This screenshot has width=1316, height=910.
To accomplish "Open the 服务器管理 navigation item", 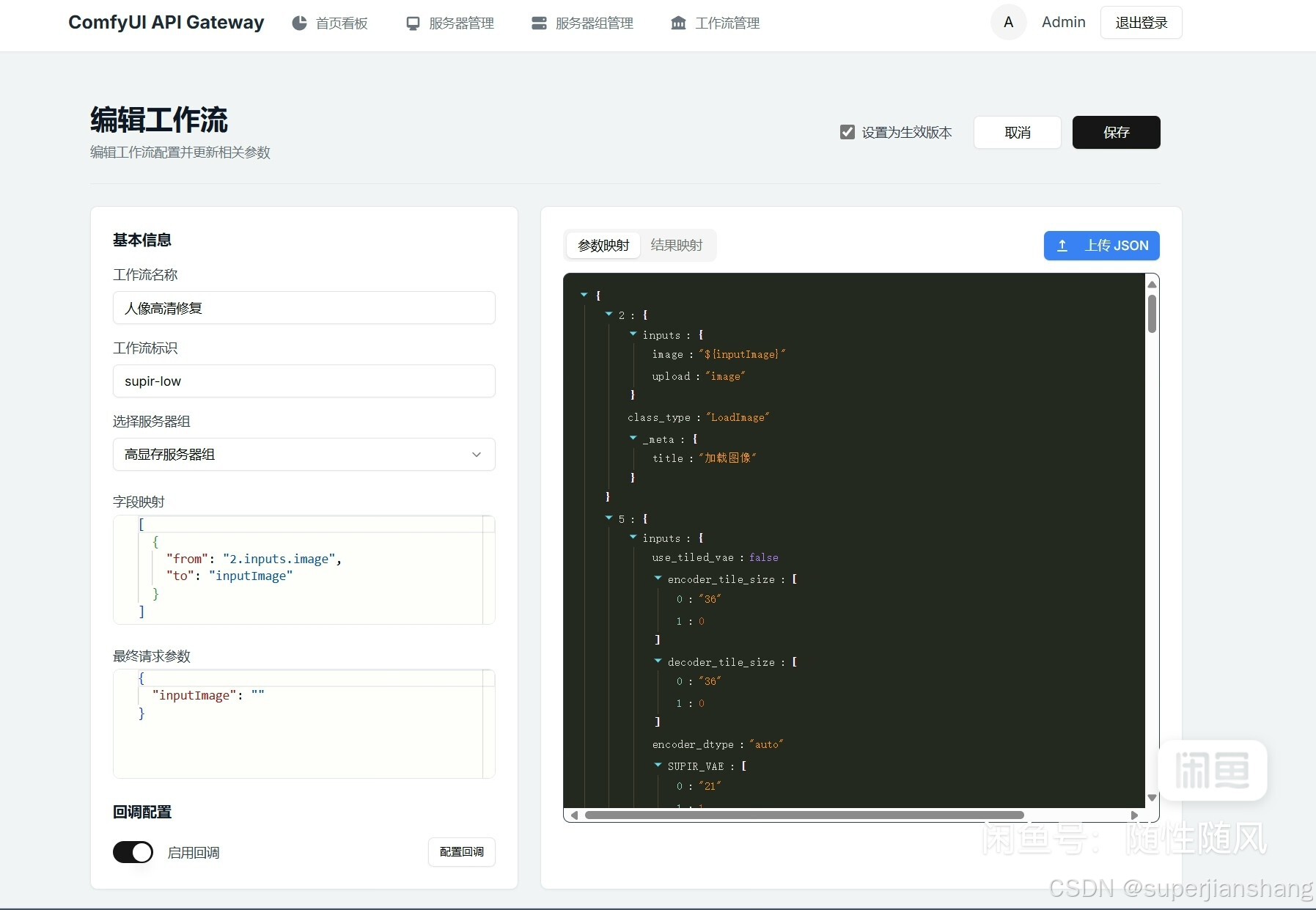I will coord(450,23).
